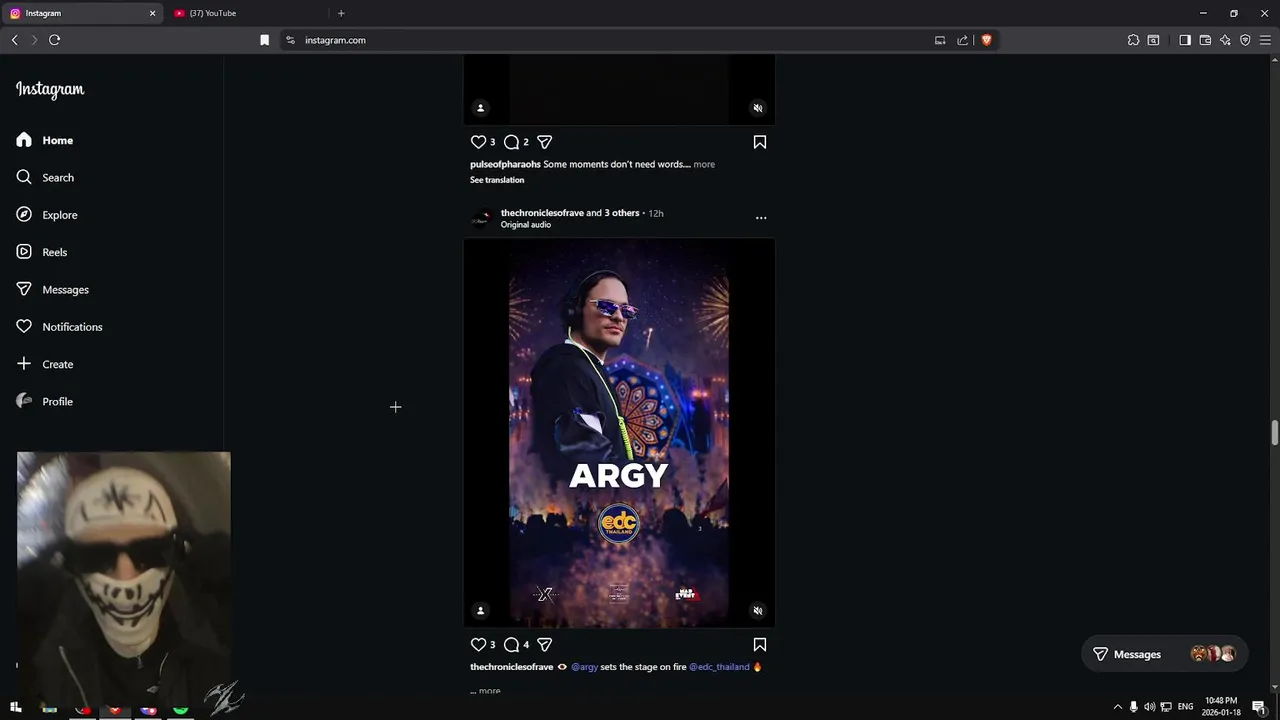The height and width of the screenshot is (720, 1280).
Task: Go back in browser history
Action: pos(14,40)
